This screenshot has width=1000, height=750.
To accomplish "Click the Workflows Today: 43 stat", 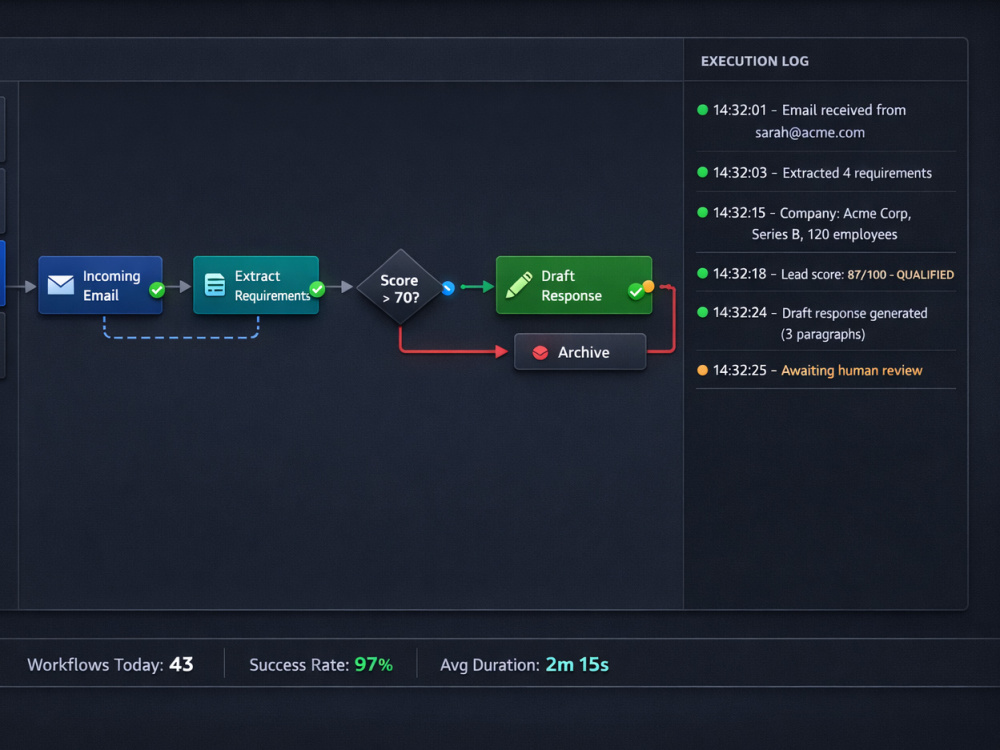I will click(110, 665).
